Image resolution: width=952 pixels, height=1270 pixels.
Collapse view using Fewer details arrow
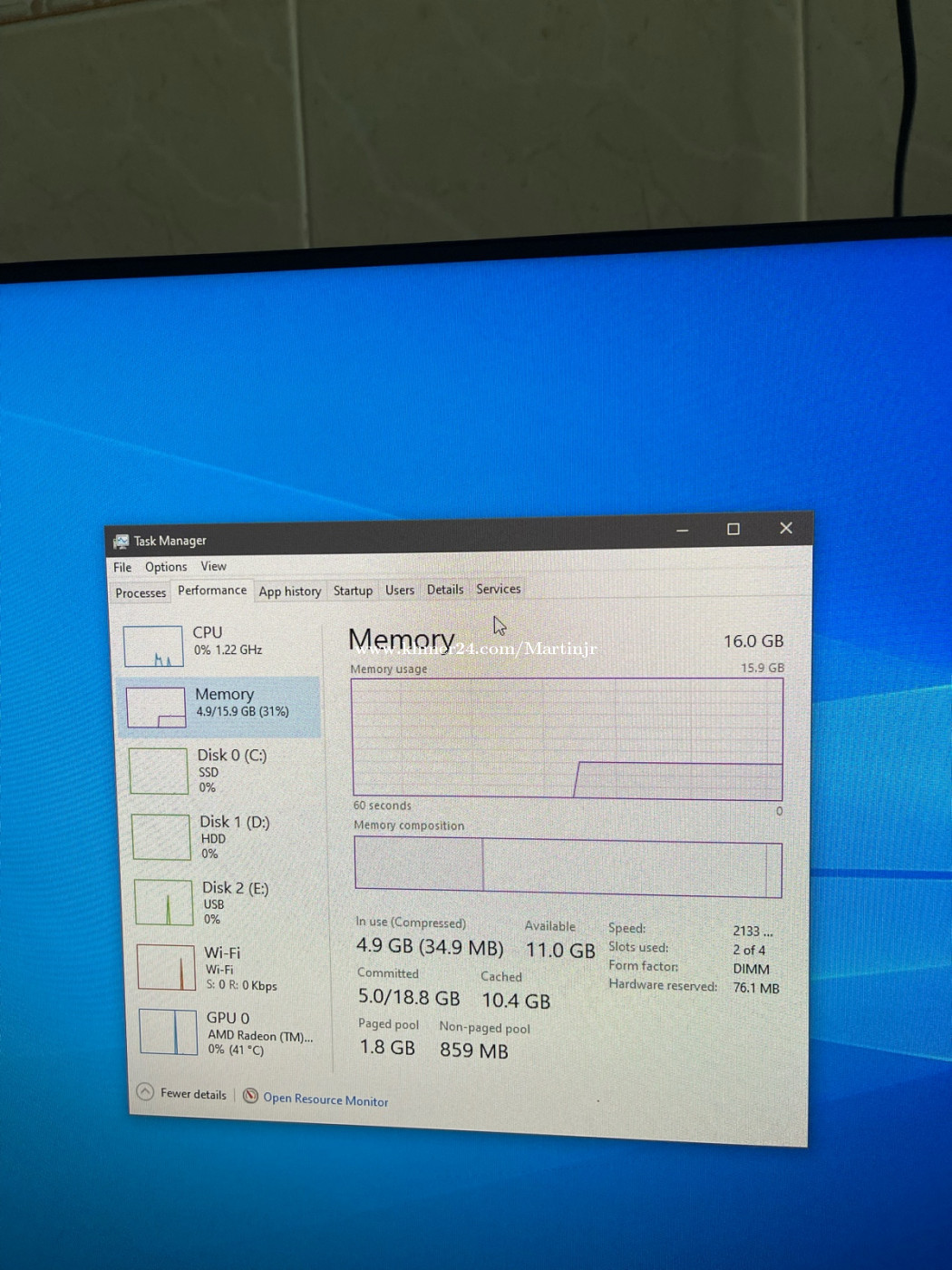click(145, 1092)
